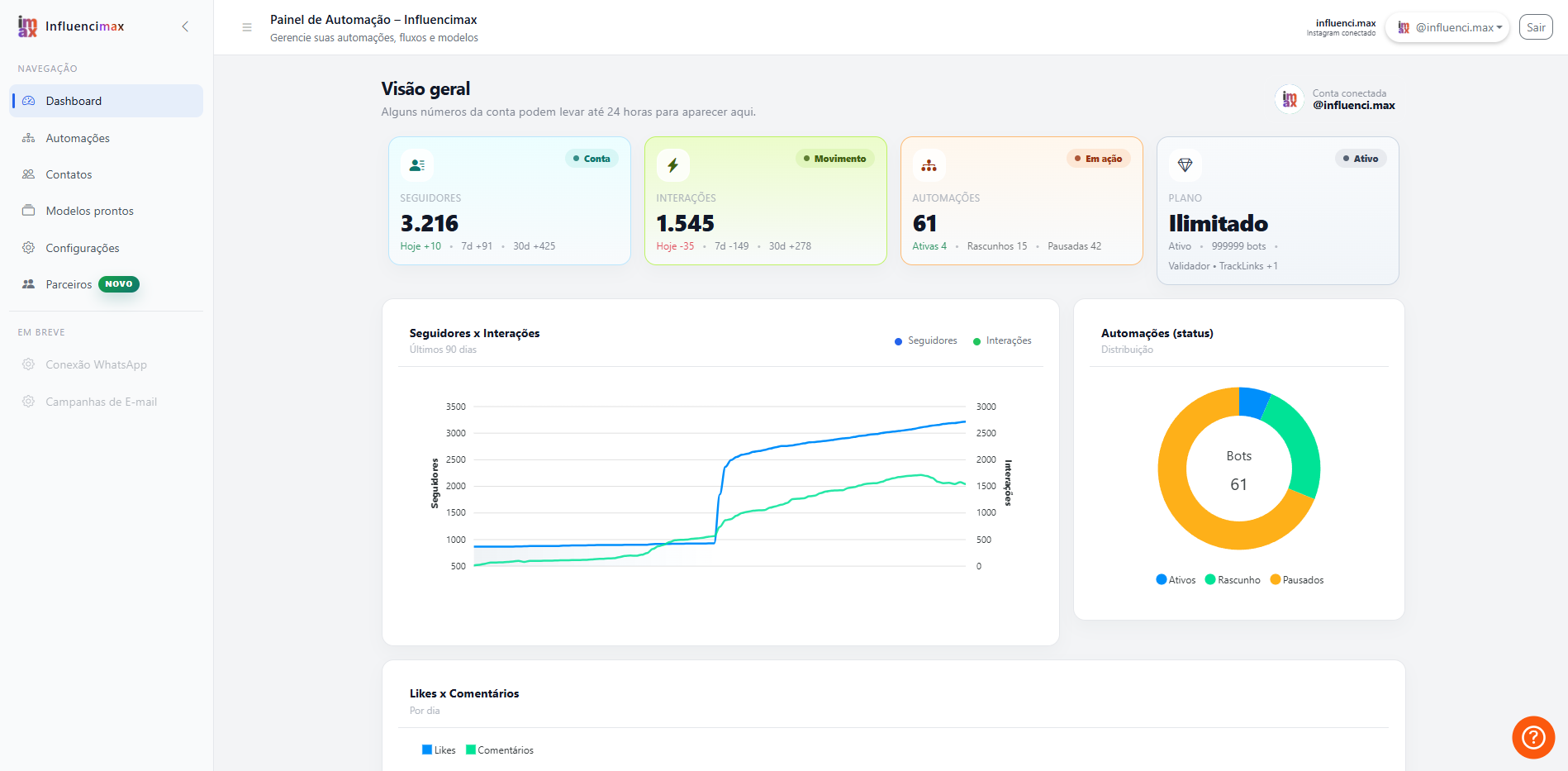
Task: Click 'Rascunhos 15' in automations card
Action: tap(997, 246)
